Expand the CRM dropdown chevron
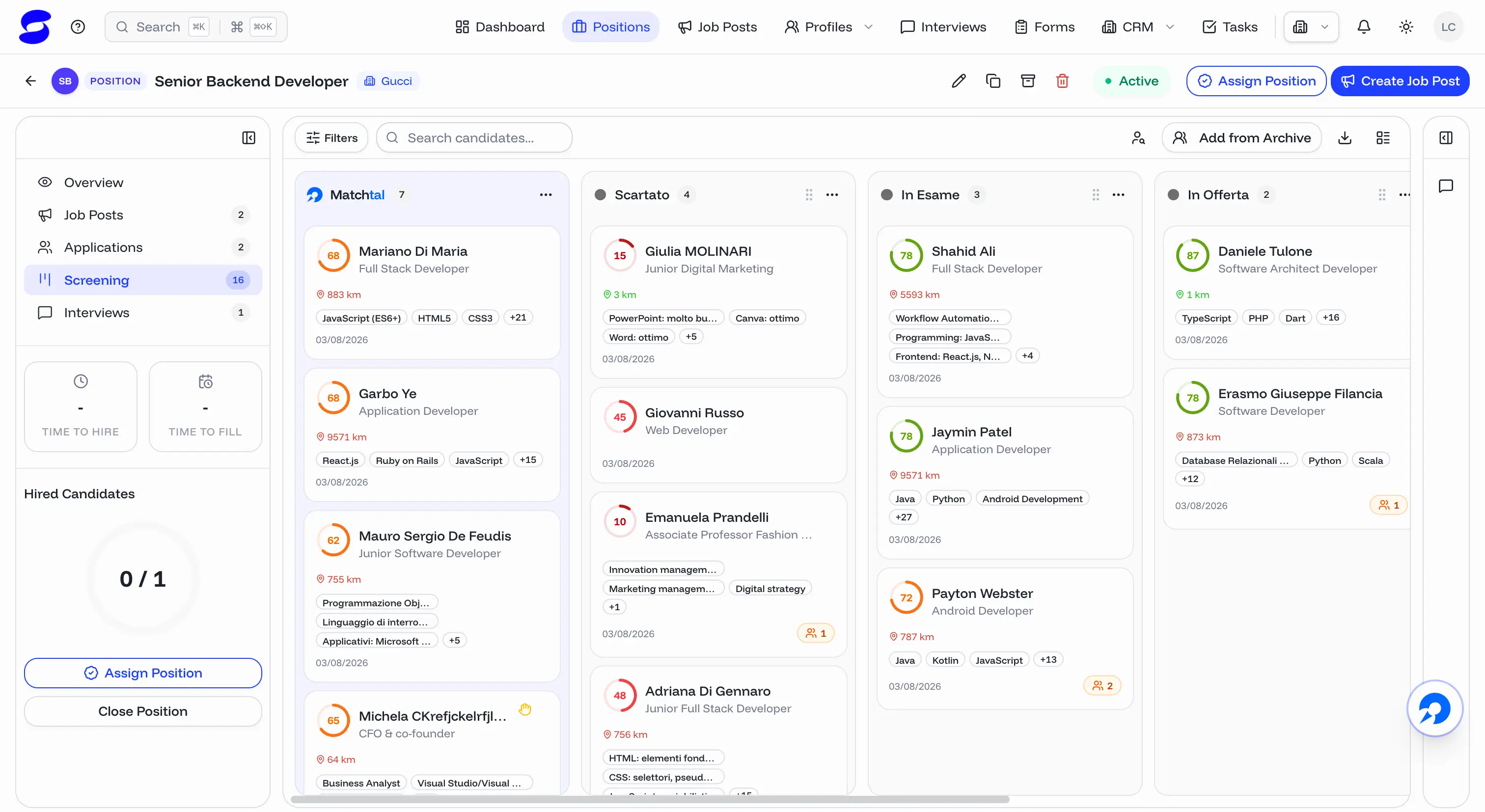1485x812 pixels. [1170, 27]
